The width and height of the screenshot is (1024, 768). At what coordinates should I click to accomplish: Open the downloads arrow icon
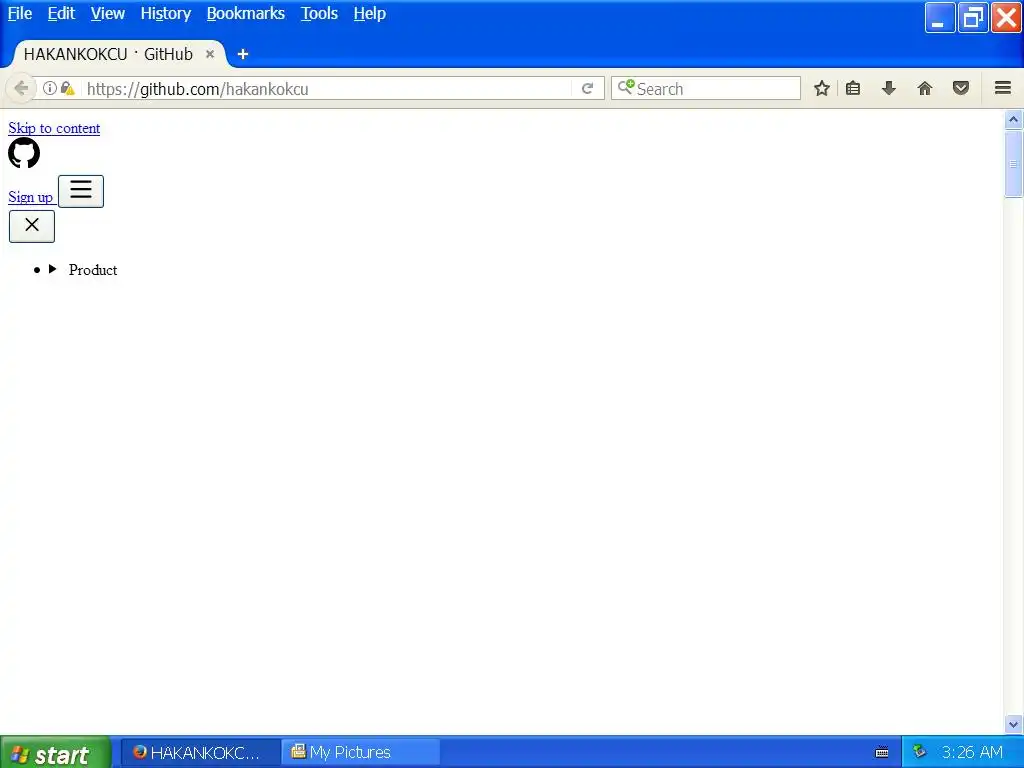pos(889,88)
